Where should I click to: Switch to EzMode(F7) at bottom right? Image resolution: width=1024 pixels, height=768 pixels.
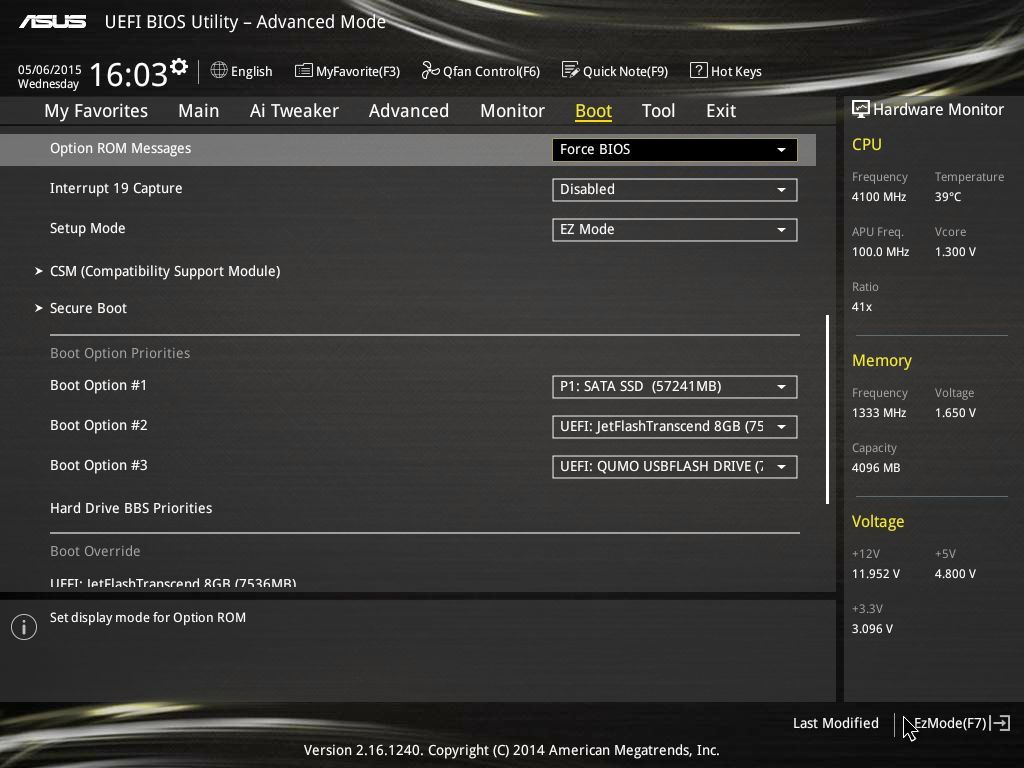pyautogui.click(x=960, y=723)
